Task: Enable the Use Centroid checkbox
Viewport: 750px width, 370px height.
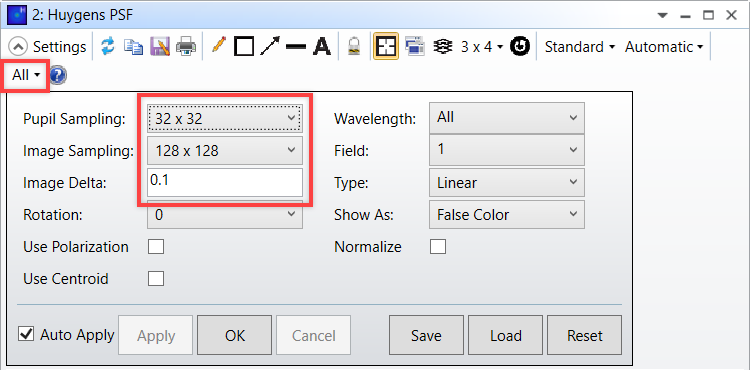Action: (x=156, y=279)
